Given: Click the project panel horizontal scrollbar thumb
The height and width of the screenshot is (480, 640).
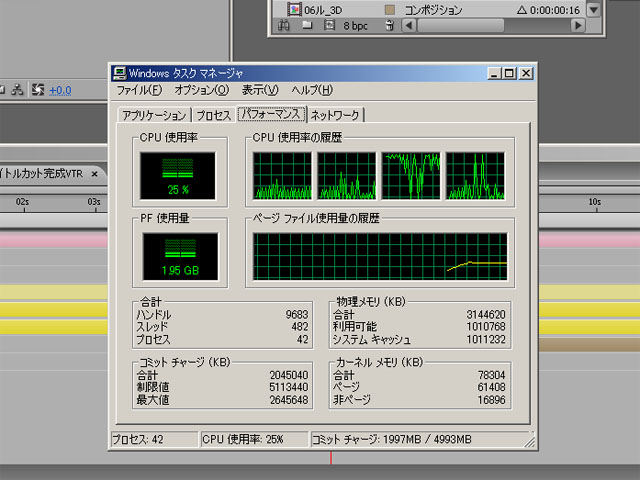Looking at the screenshot, I should 461,26.
